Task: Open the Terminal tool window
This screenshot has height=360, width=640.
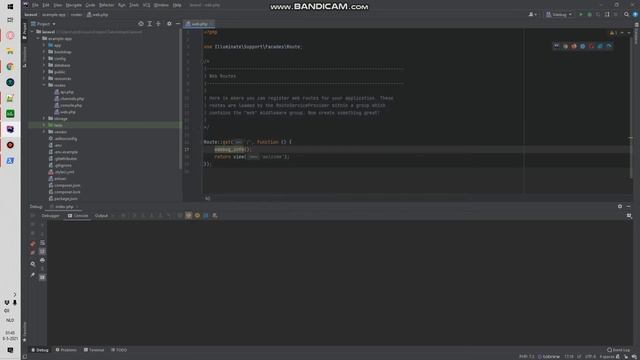Action: [94, 350]
